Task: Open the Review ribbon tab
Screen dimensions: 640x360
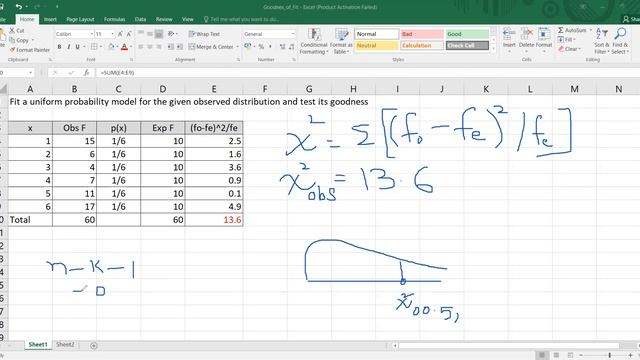Action: tap(164, 19)
